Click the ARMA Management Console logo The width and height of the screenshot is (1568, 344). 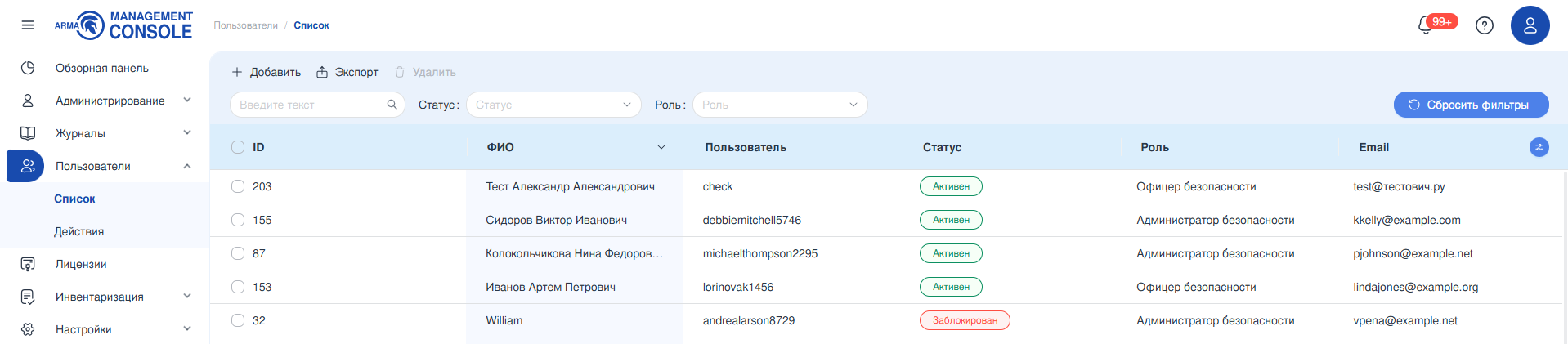(x=123, y=25)
